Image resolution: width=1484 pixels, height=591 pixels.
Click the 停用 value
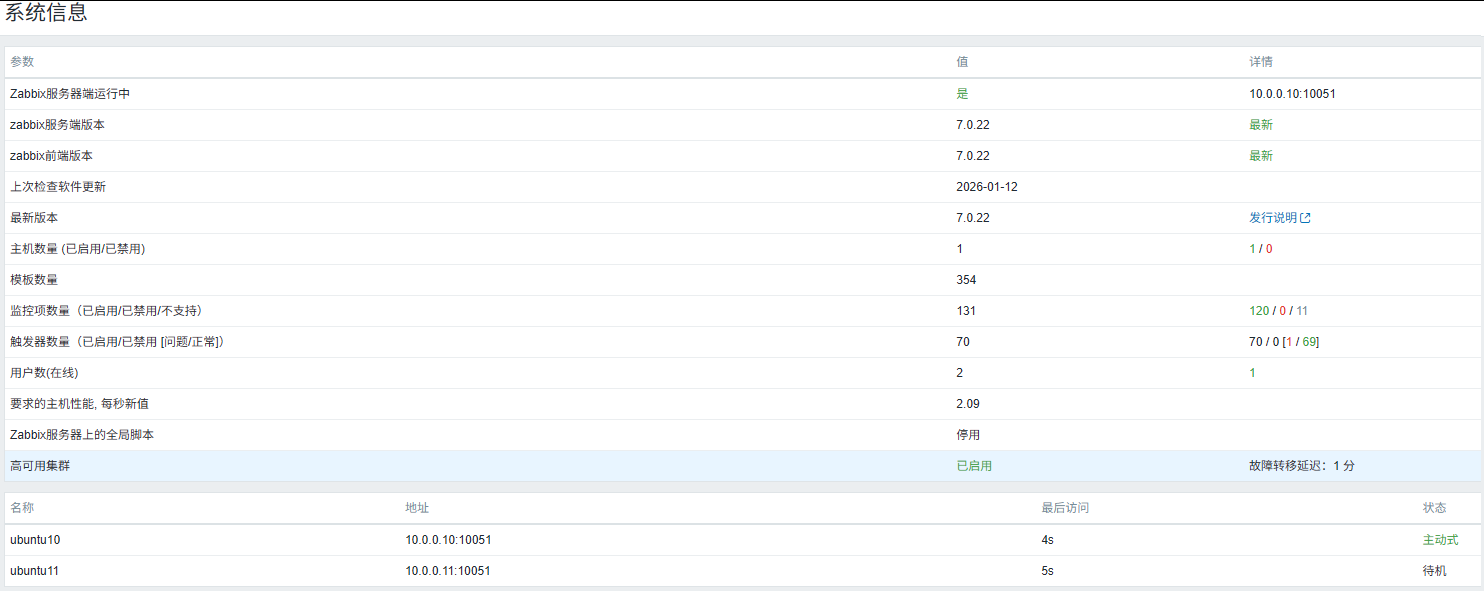pyautogui.click(x=968, y=435)
